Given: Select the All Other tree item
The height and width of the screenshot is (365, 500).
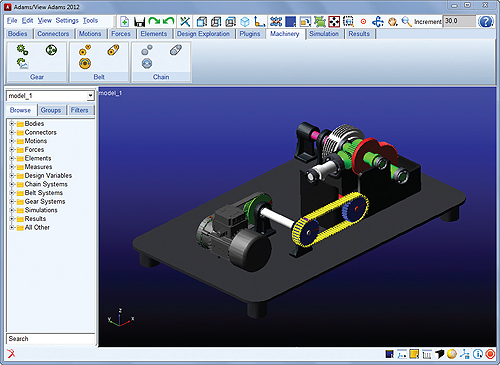Looking at the screenshot, I should click(x=37, y=227).
